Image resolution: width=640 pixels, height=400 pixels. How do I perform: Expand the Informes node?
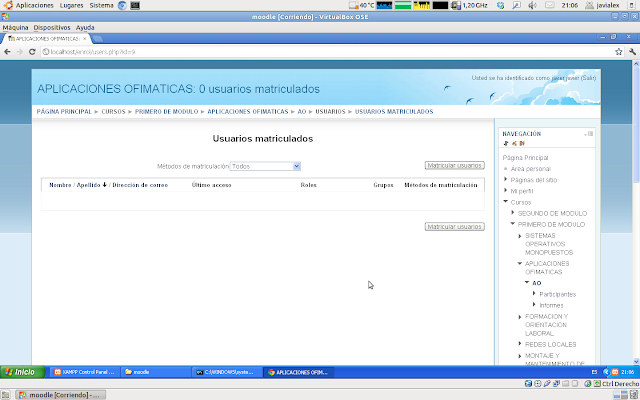(x=534, y=304)
